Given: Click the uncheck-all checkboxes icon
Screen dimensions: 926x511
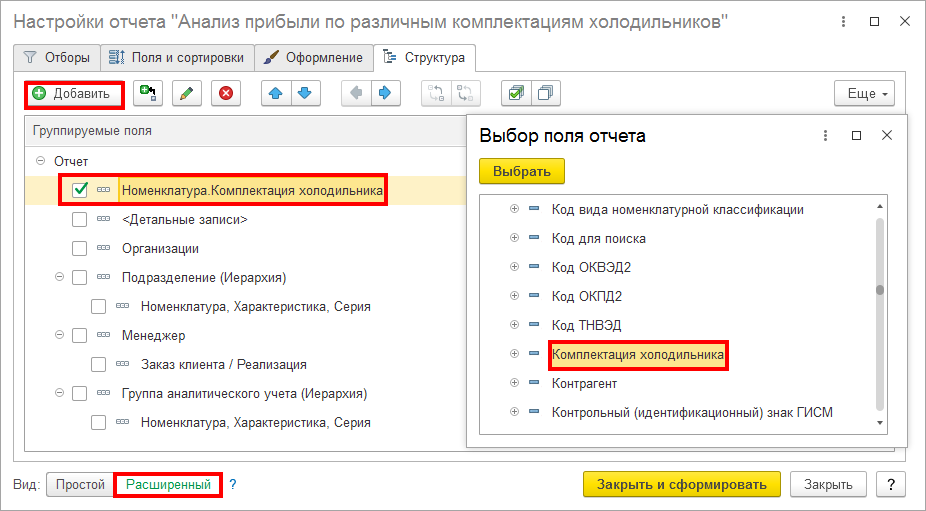Looking at the screenshot, I should tap(545, 94).
